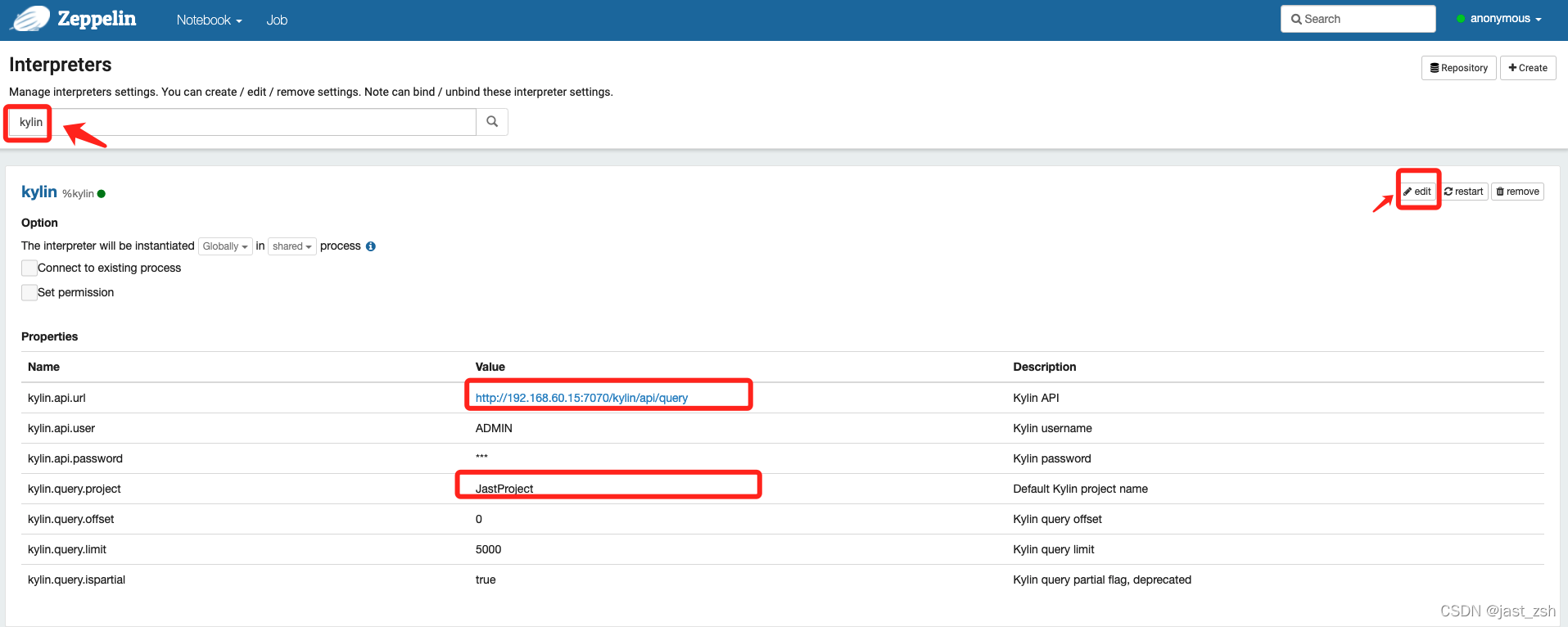Click the 0 query offset value
Image resolution: width=1568 pixels, height=627 pixels.
(479, 519)
